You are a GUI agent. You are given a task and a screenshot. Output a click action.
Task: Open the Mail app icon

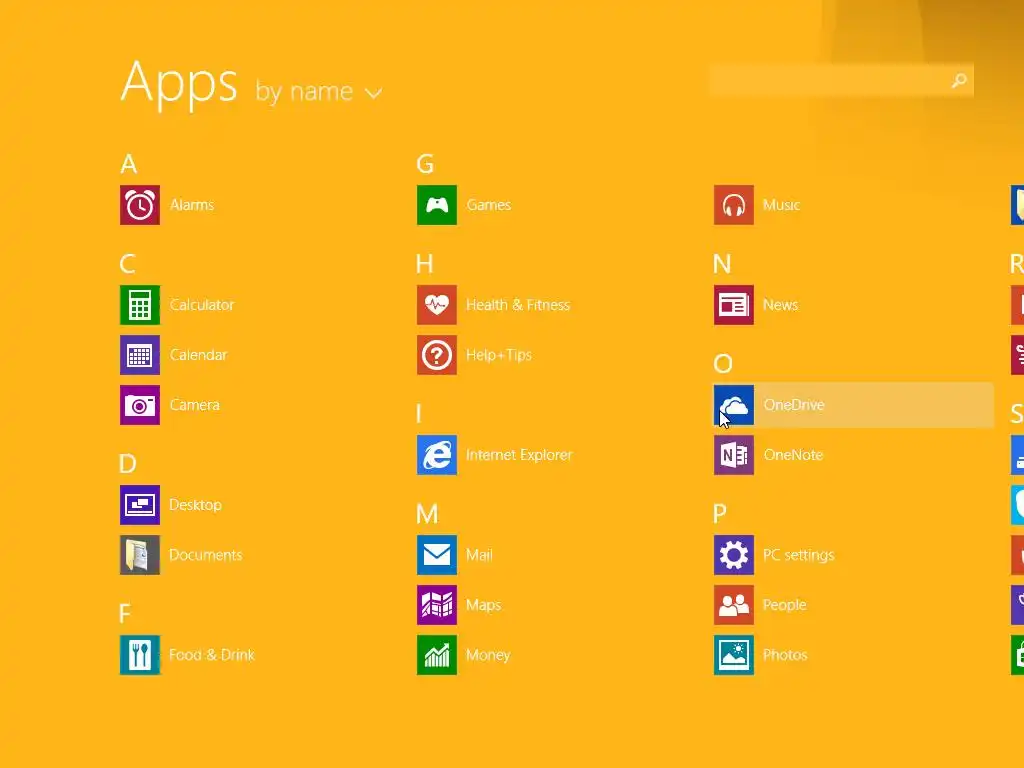[437, 555]
